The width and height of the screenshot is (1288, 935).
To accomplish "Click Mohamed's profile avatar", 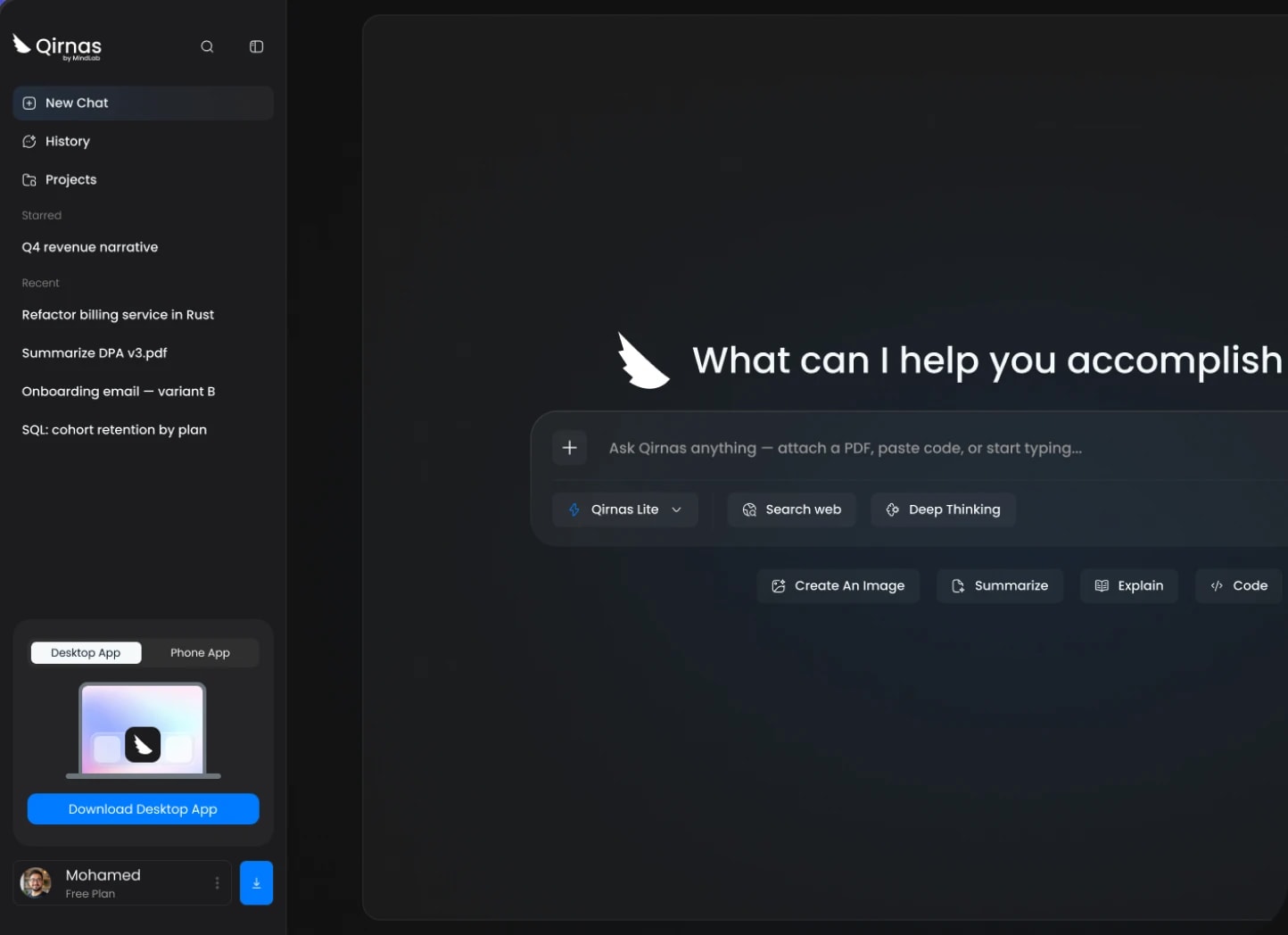I will click(x=36, y=882).
